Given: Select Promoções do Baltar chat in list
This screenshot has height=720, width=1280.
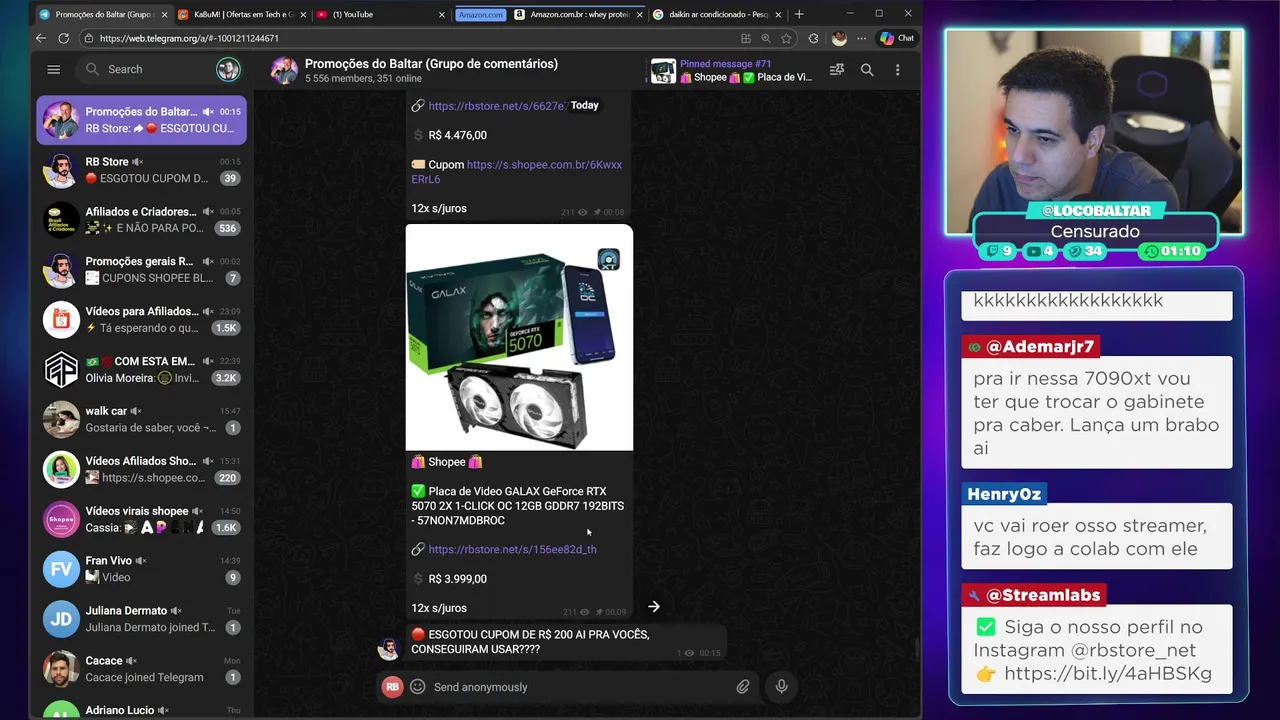Looking at the screenshot, I should pyautogui.click(x=142, y=120).
